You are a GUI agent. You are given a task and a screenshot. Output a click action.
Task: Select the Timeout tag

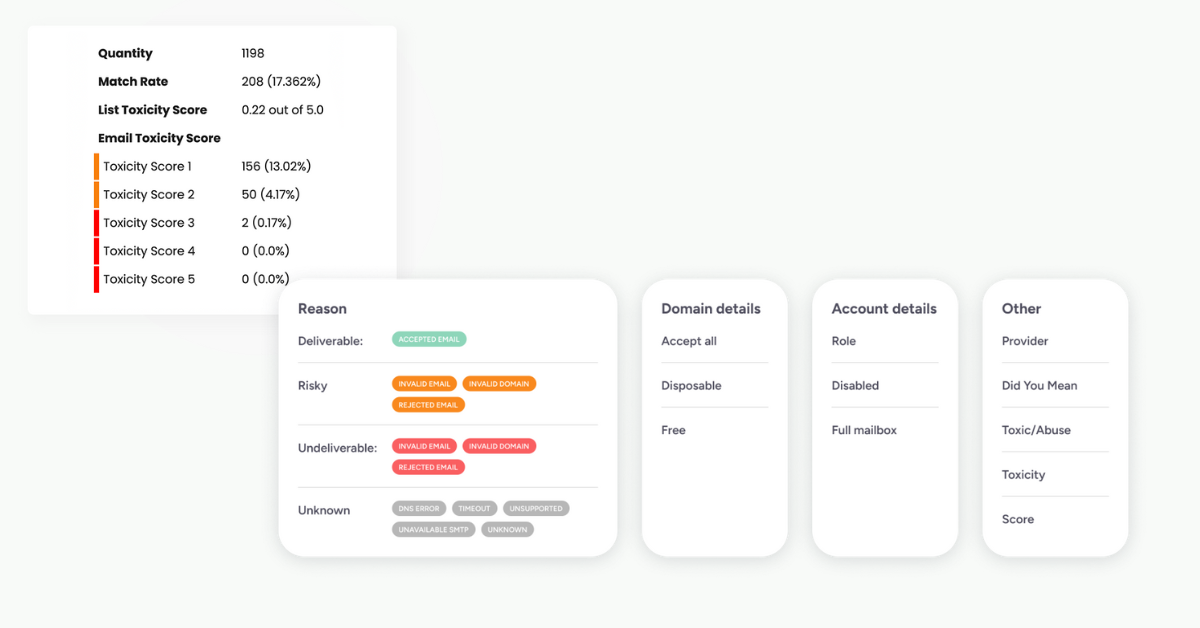tap(474, 508)
